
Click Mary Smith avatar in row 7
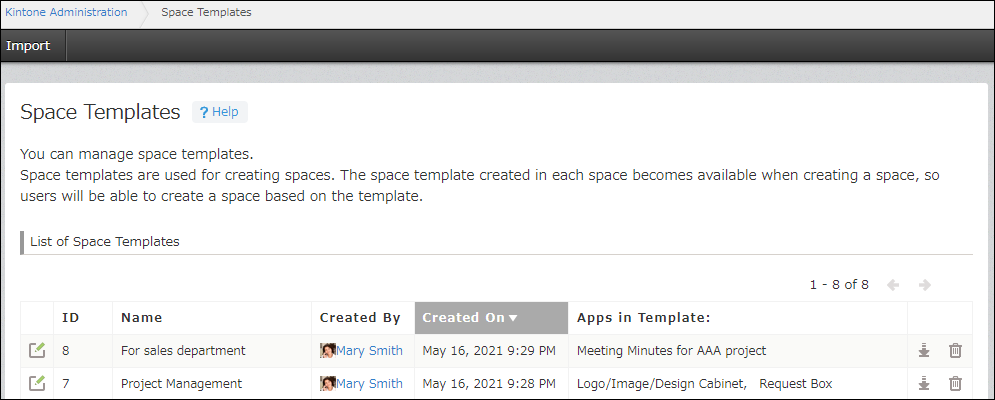point(328,383)
